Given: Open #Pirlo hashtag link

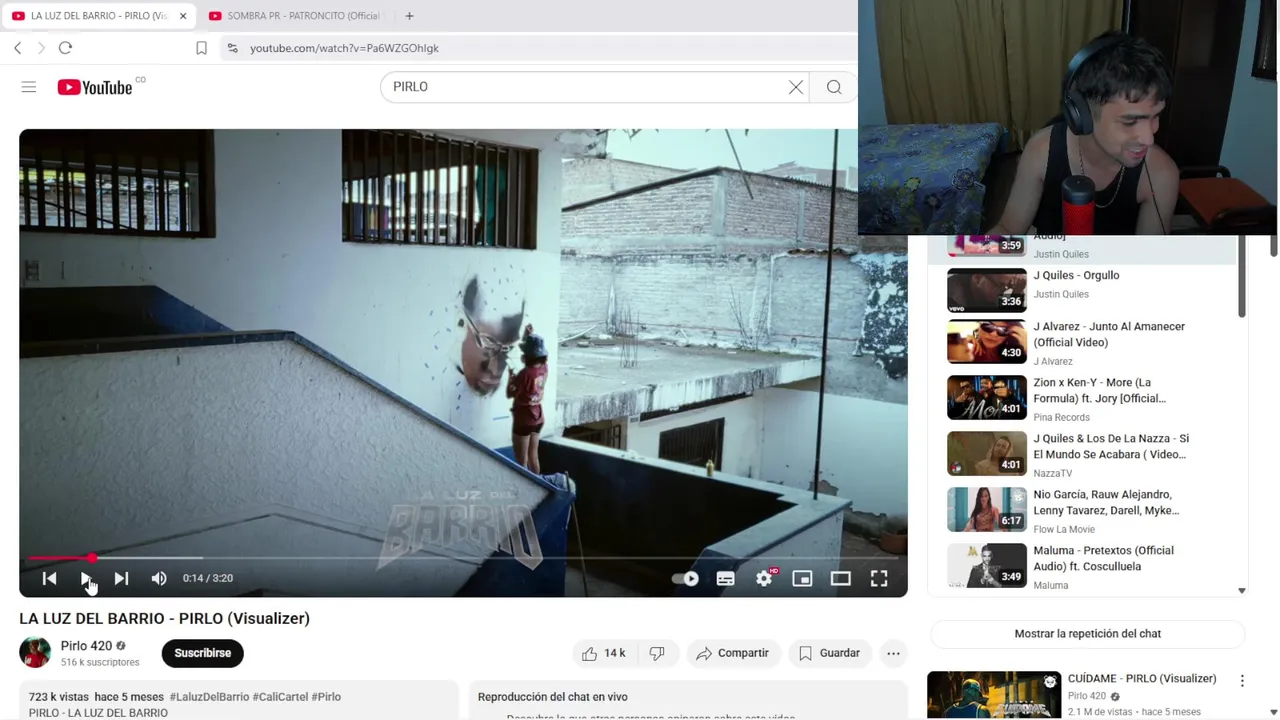Looking at the screenshot, I should point(326,697).
